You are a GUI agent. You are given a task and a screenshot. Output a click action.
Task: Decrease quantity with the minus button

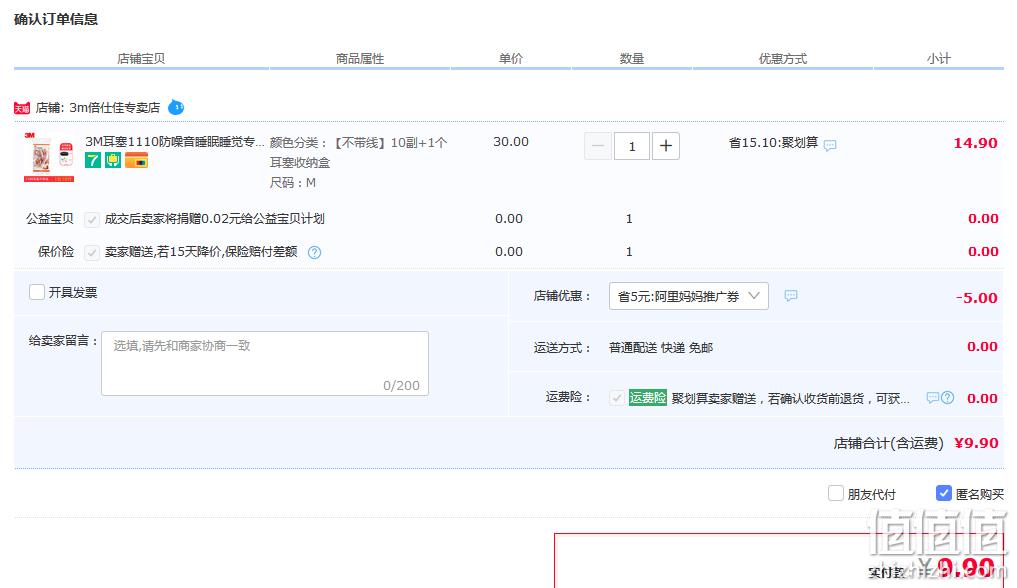click(x=597, y=146)
